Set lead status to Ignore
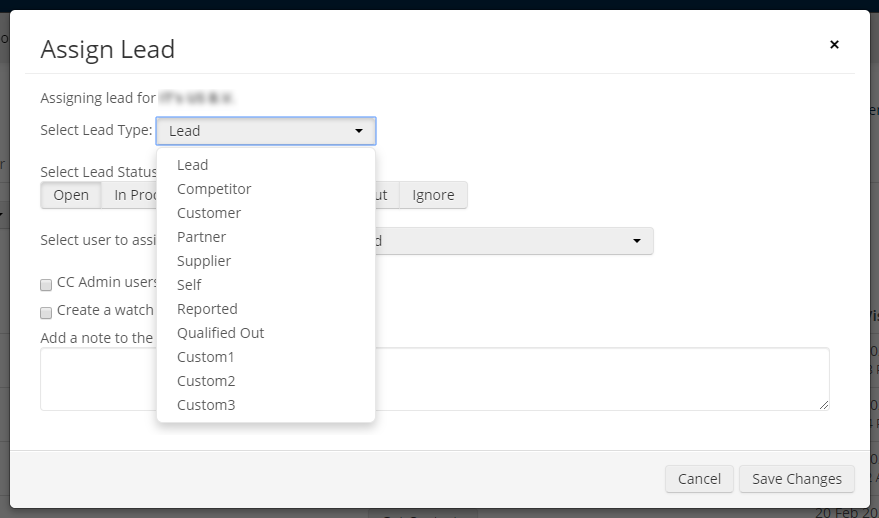The image size is (879, 518). pyautogui.click(x=433, y=195)
